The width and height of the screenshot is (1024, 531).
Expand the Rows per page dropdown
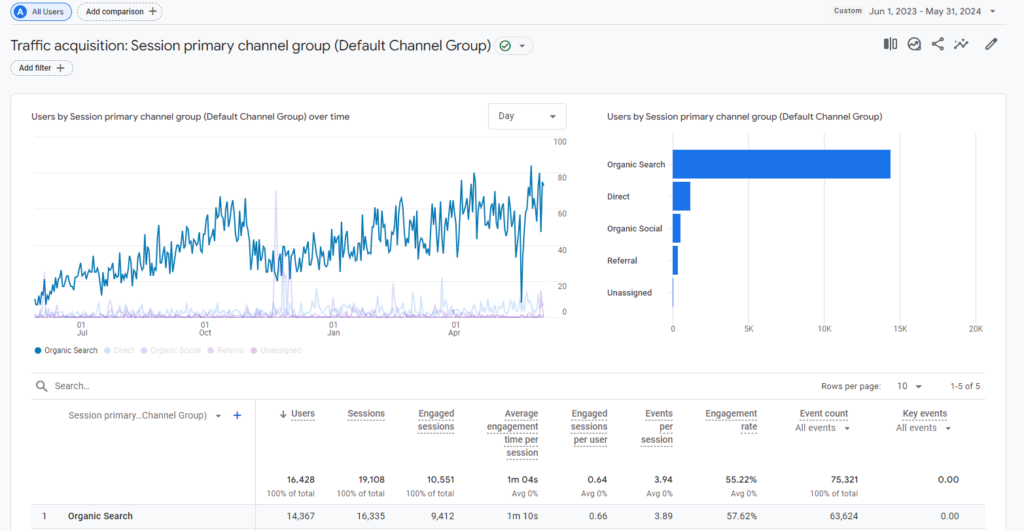coord(911,386)
